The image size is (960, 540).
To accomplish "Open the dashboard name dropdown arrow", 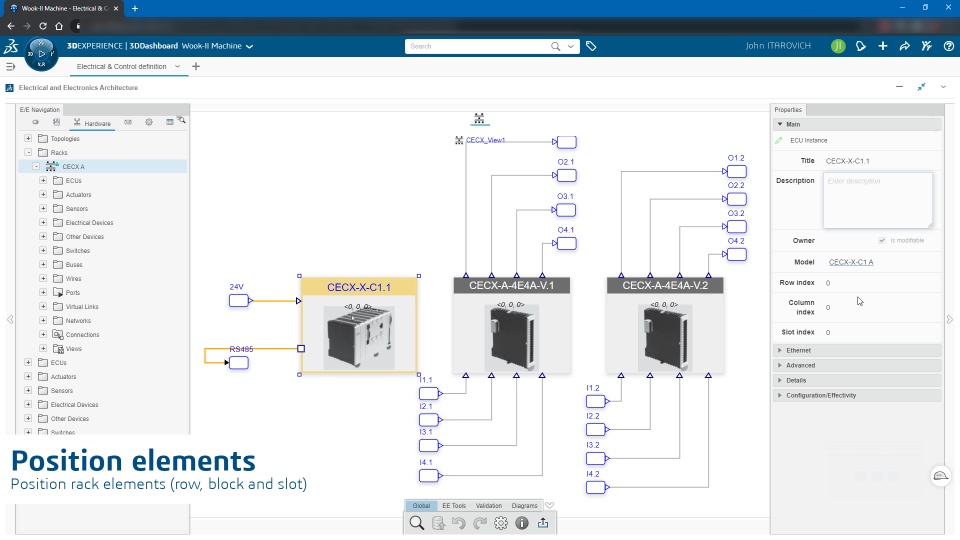I will point(249,47).
